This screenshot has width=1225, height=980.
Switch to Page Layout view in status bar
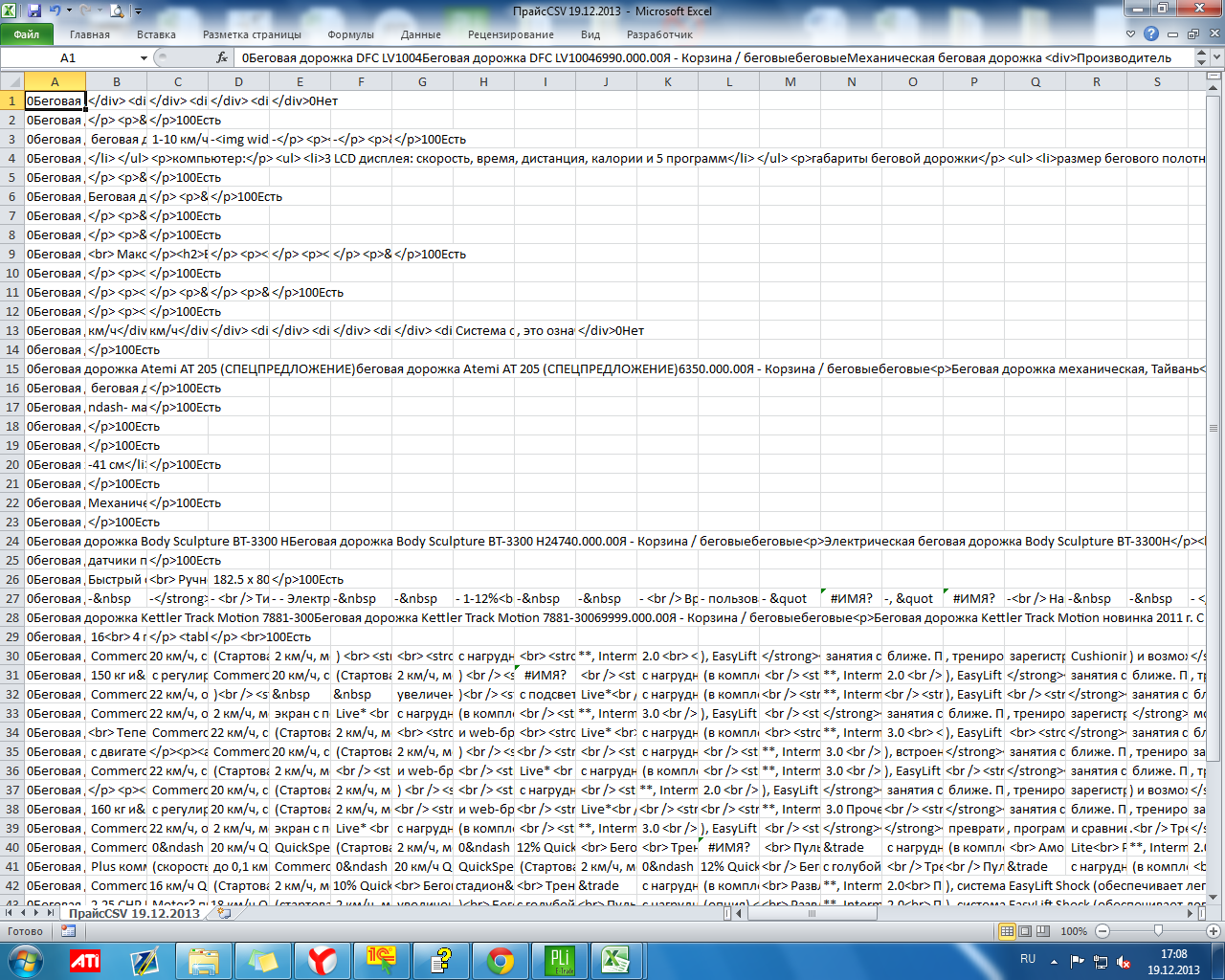point(1025,931)
